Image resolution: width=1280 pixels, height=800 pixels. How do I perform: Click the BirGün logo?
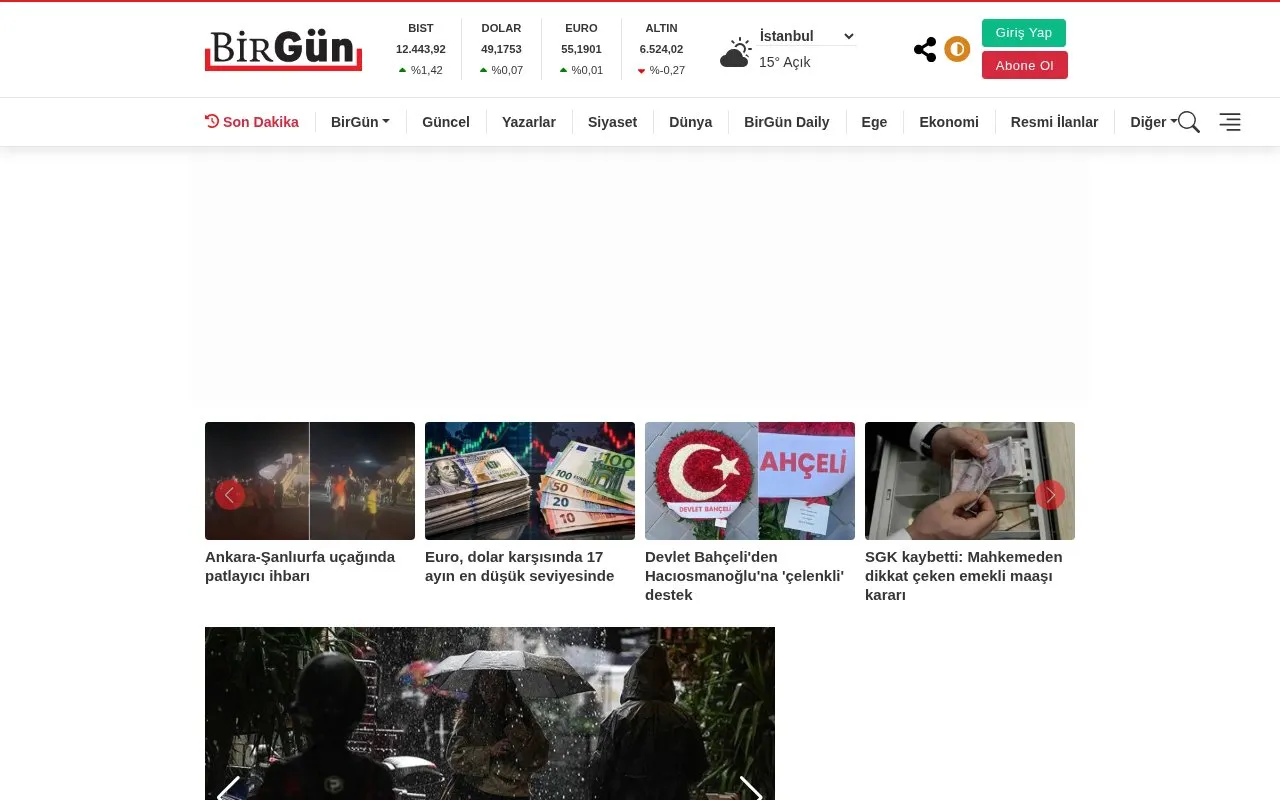point(283,50)
